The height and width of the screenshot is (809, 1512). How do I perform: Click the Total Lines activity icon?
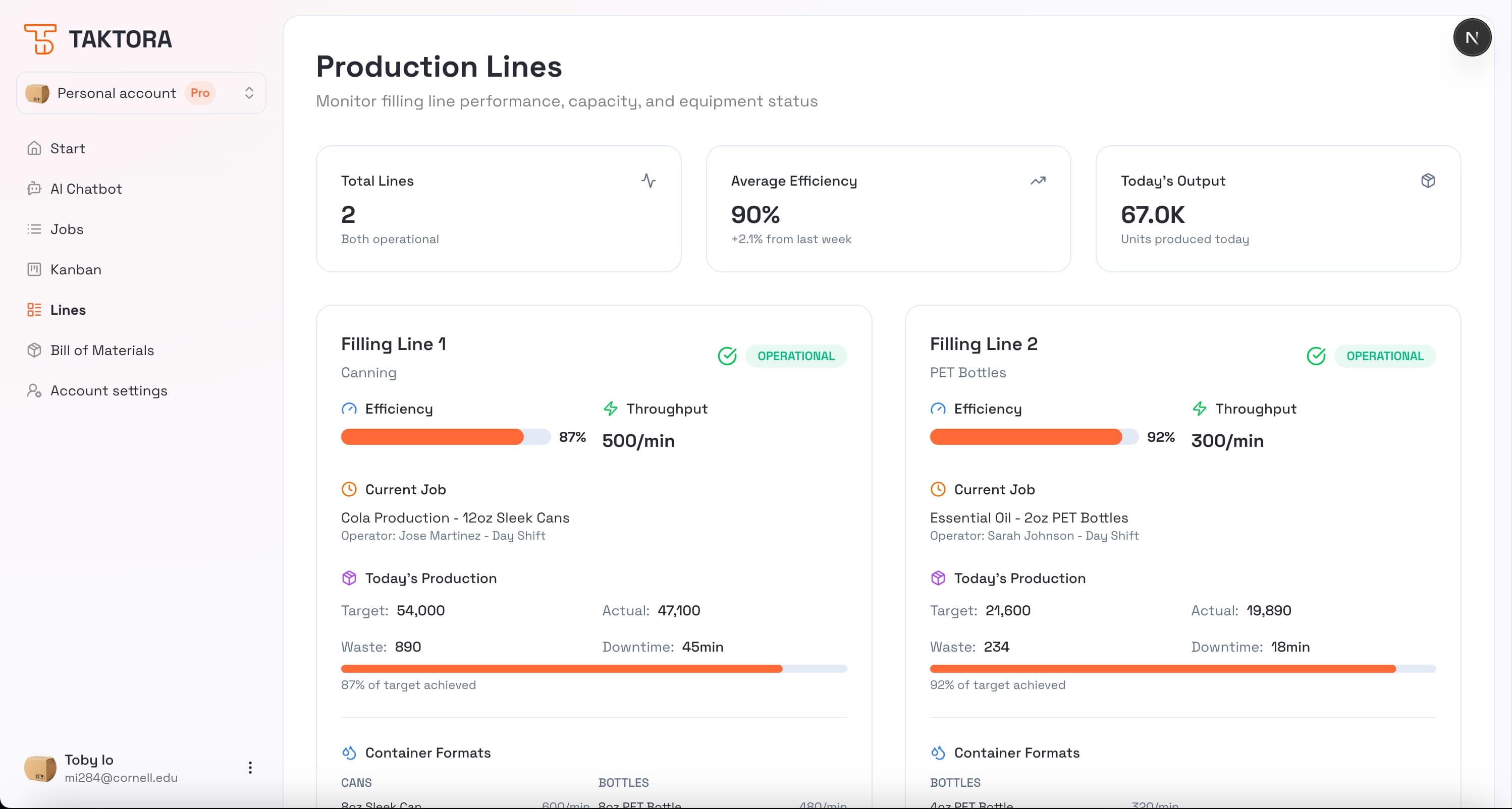[649, 180]
